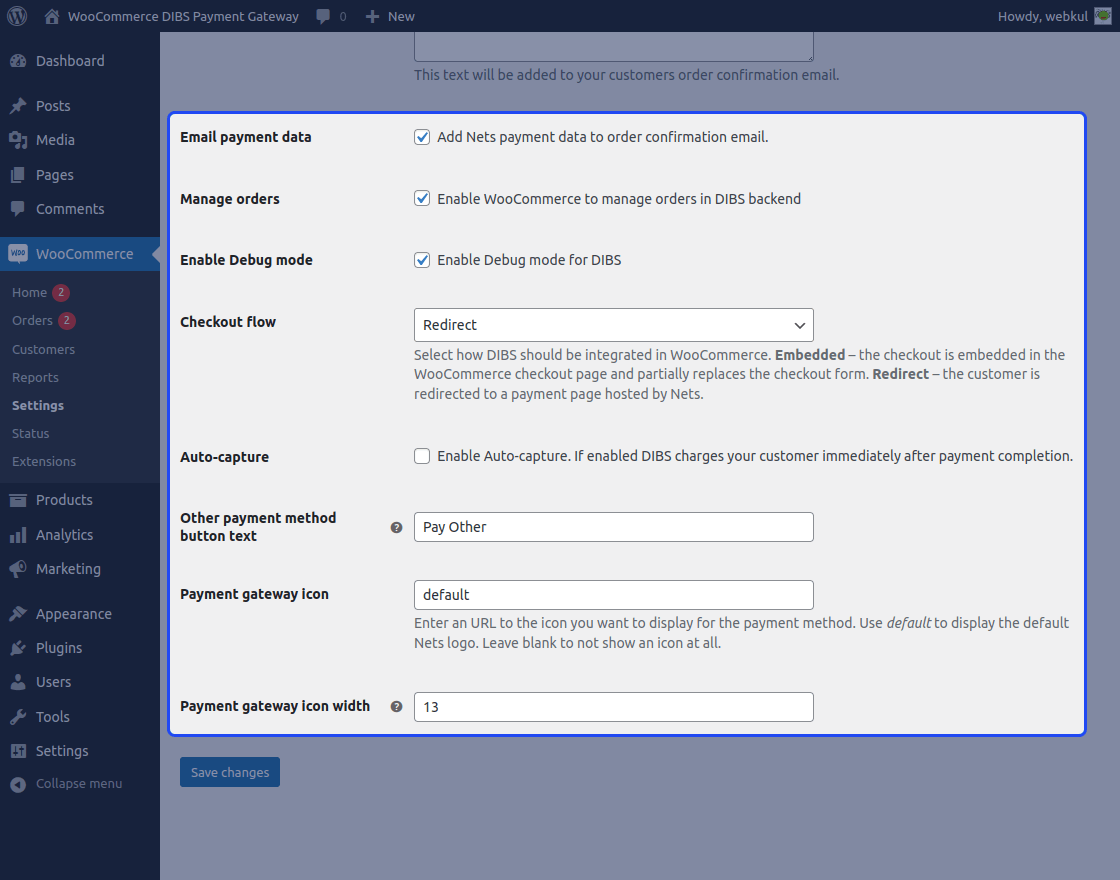
Task: Click the Pages icon in the sidebar
Action: [18, 175]
